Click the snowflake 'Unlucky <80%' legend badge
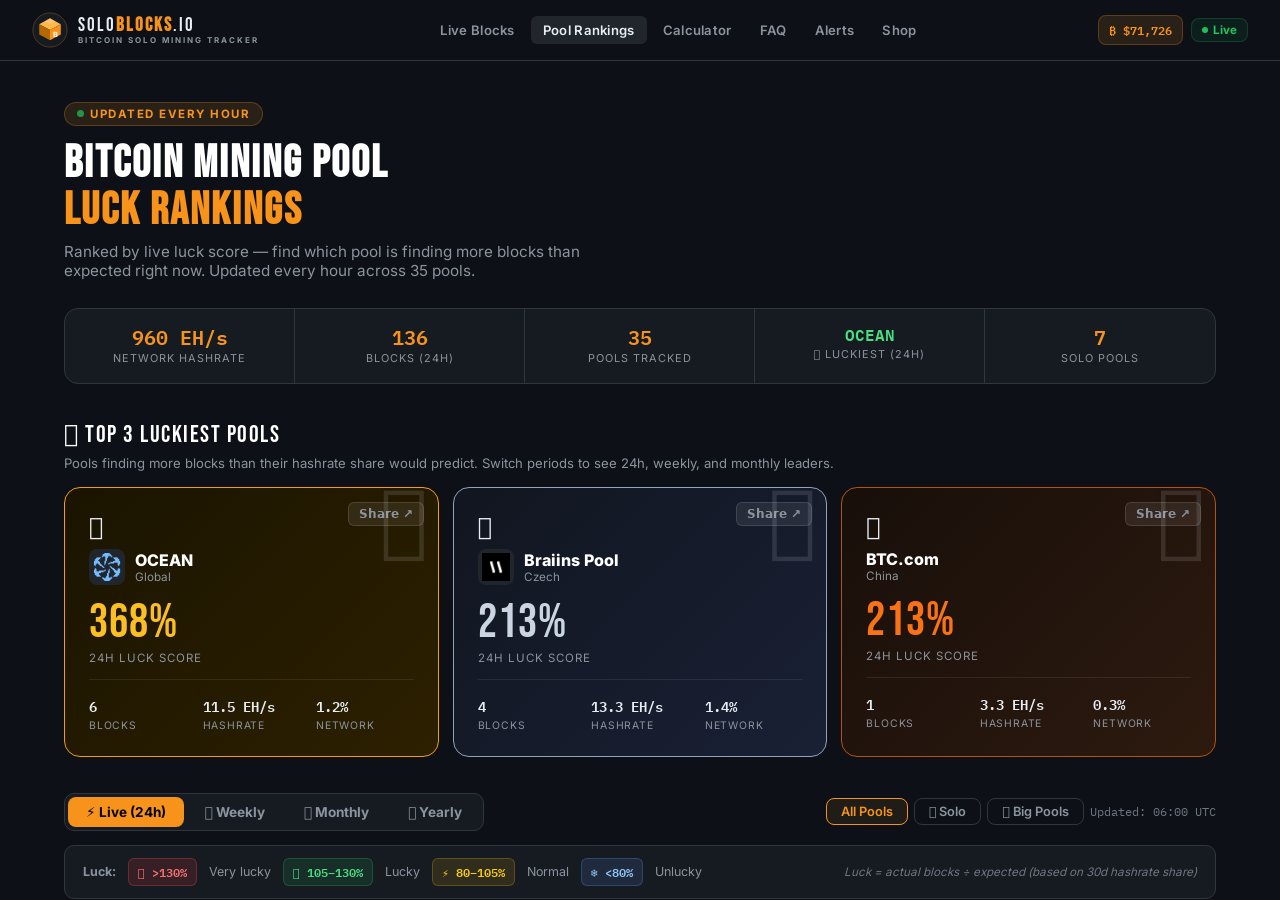Viewport: 1280px width, 900px height. coord(612,872)
